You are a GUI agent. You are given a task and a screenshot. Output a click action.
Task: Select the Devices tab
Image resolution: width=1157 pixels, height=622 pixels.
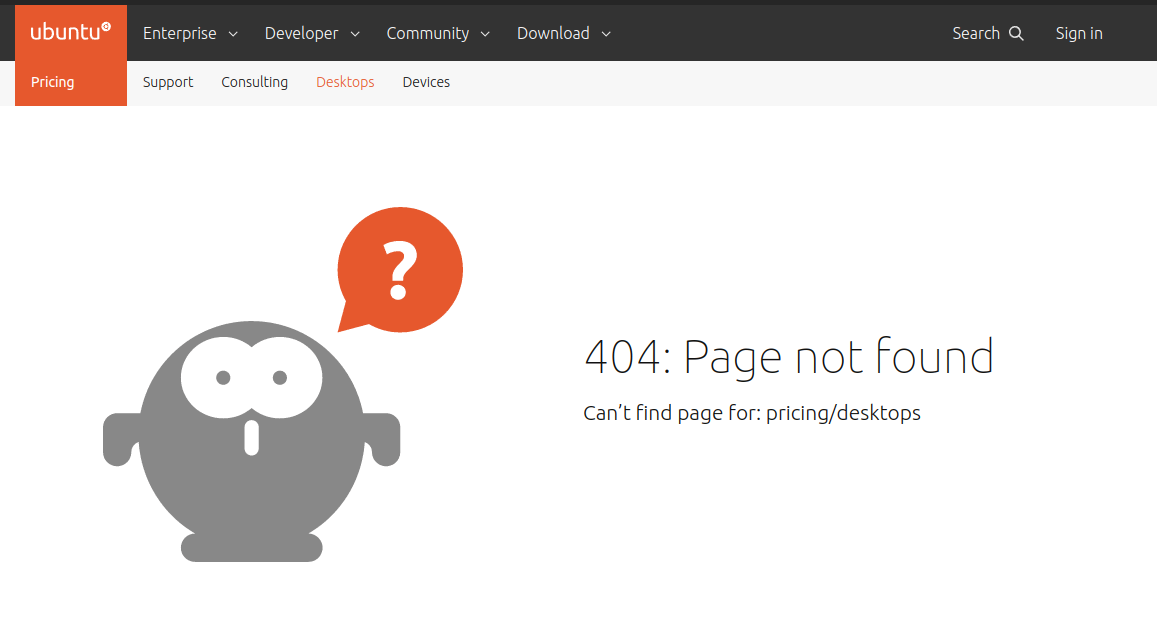(x=426, y=82)
